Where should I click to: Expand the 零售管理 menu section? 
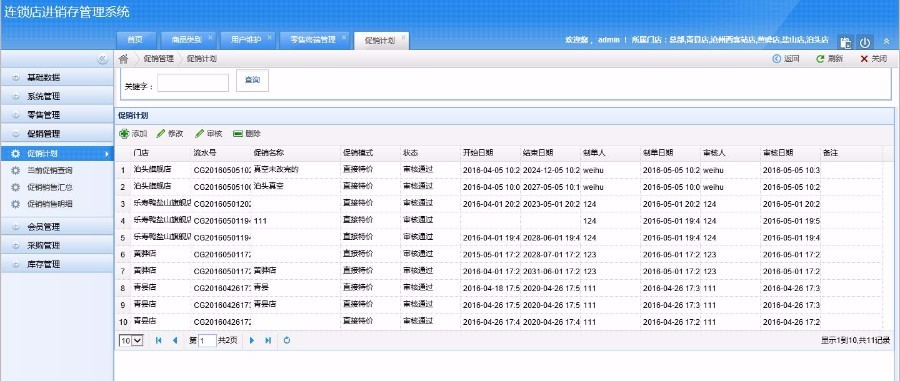coord(57,115)
